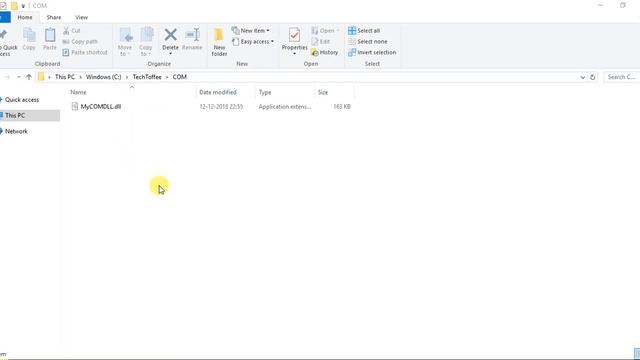The width and height of the screenshot is (640, 360).
Task: Open Quick access in sidebar
Action: pyautogui.click(x=22, y=100)
